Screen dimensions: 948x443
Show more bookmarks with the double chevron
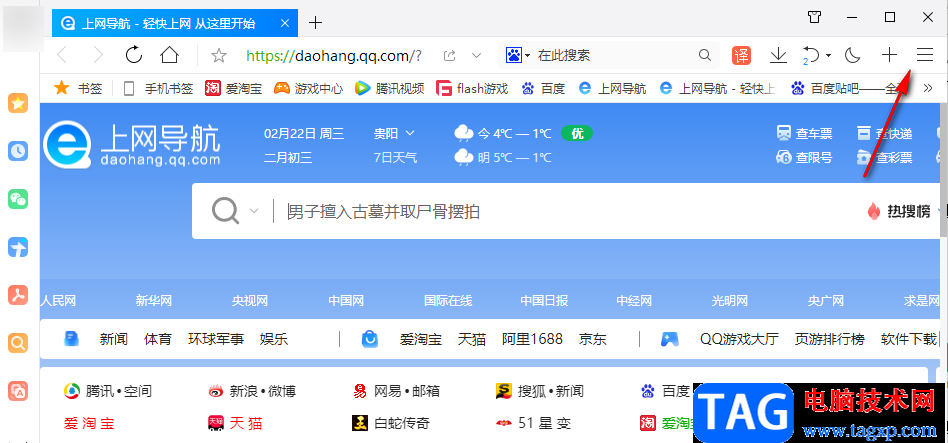(x=928, y=89)
